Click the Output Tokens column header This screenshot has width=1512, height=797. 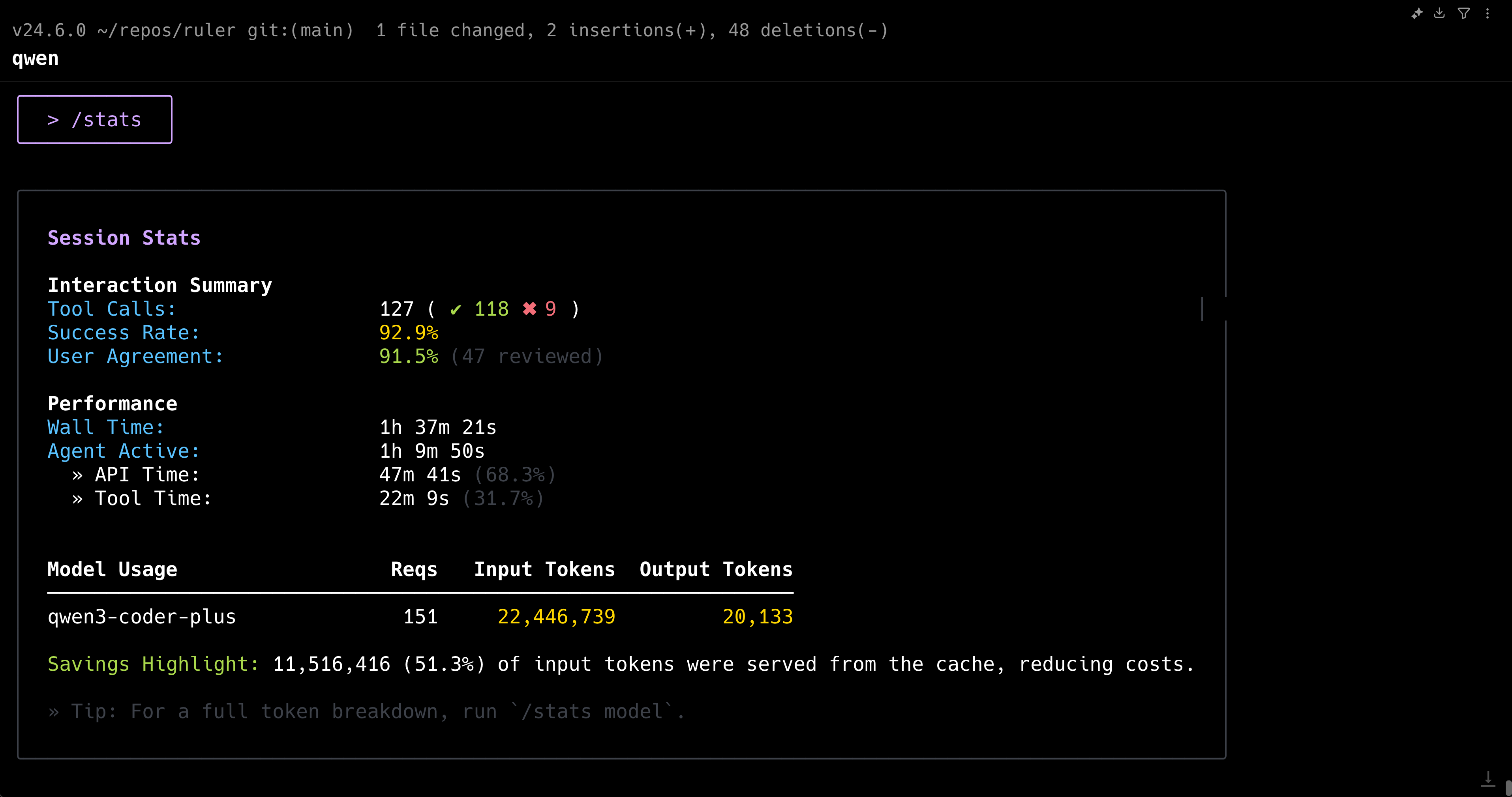(x=715, y=569)
